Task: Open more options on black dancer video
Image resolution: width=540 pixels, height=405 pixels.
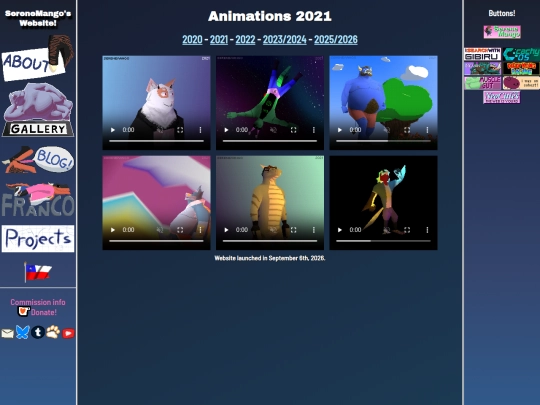Action: [x=427, y=230]
